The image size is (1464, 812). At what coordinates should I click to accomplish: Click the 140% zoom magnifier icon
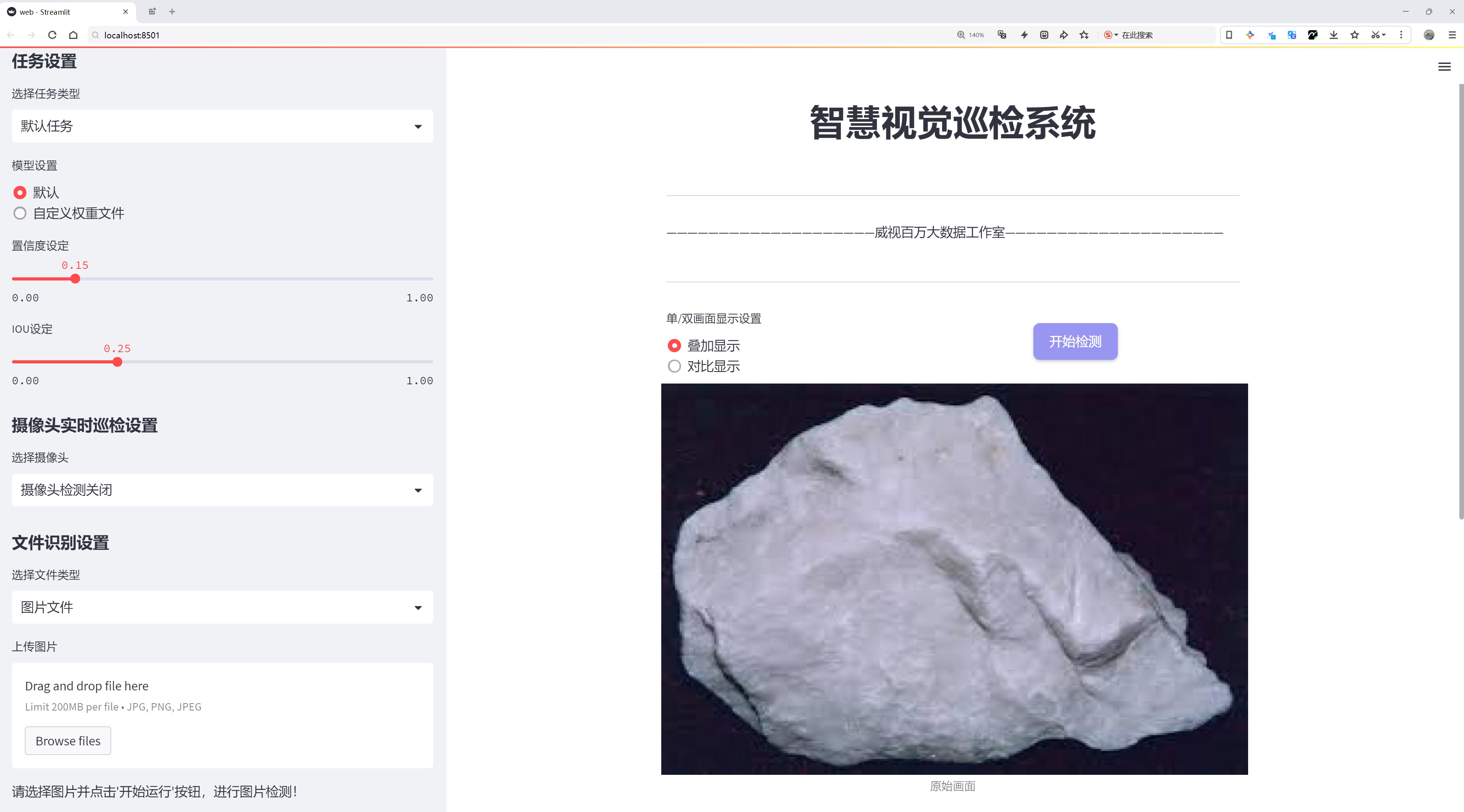pos(961,35)
